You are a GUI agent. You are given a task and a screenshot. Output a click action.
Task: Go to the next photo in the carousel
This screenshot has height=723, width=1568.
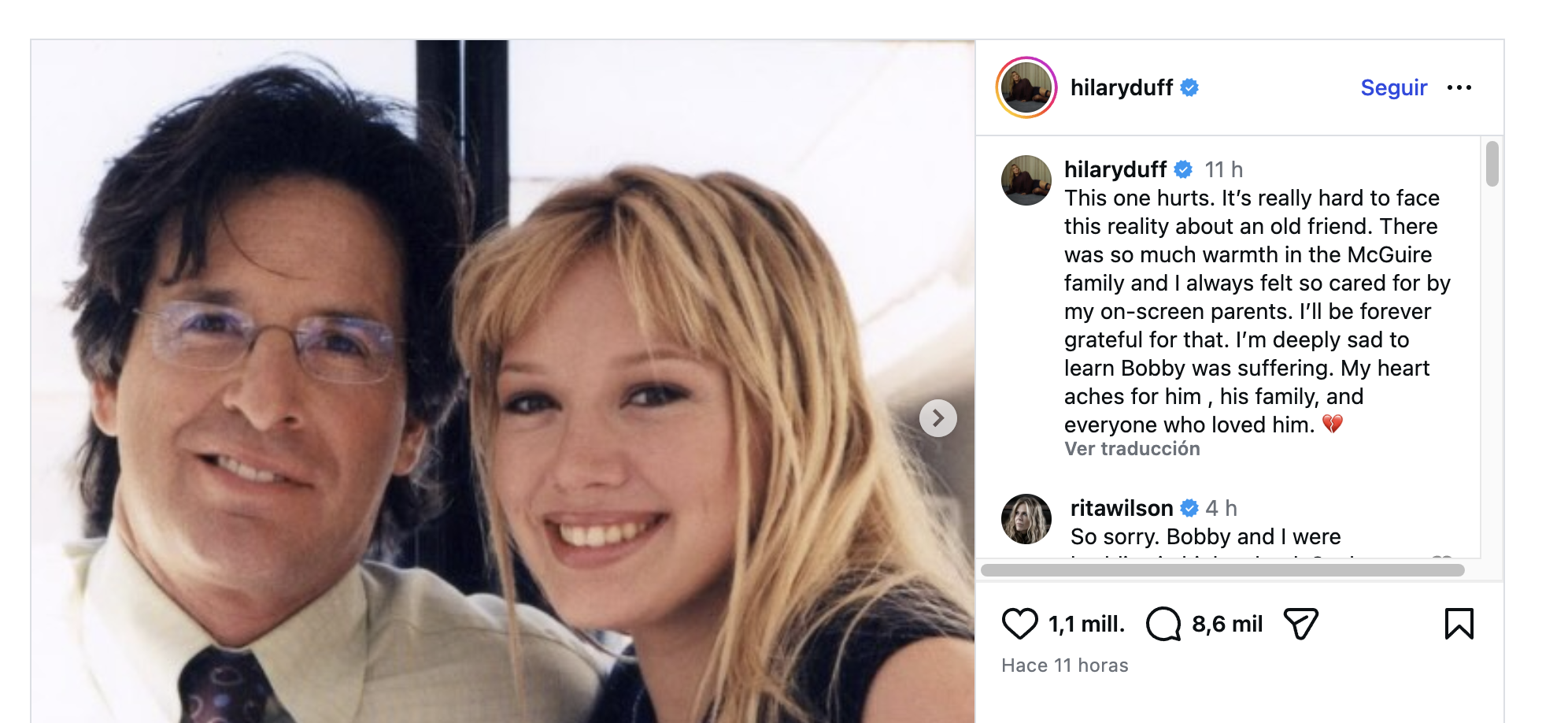click(937, 418)
